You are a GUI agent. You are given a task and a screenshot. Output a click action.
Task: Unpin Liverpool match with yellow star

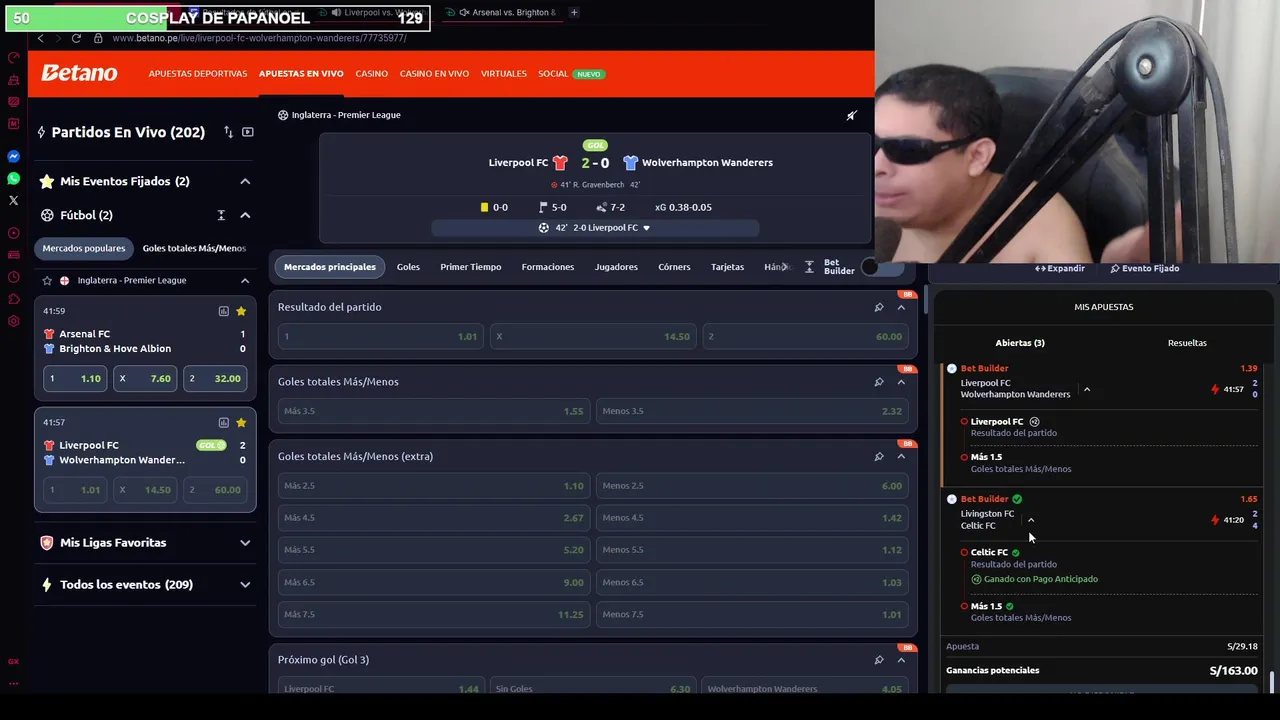pos(241,422)
